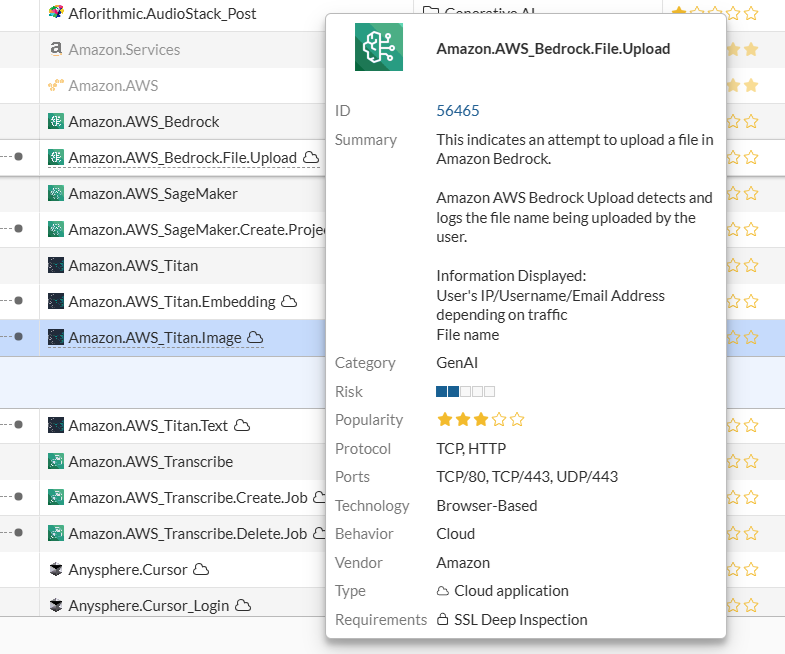Click the Amazon.AWS_Transcribe app icon
Viewport: 785px width, 654px height.
point(56,462)
